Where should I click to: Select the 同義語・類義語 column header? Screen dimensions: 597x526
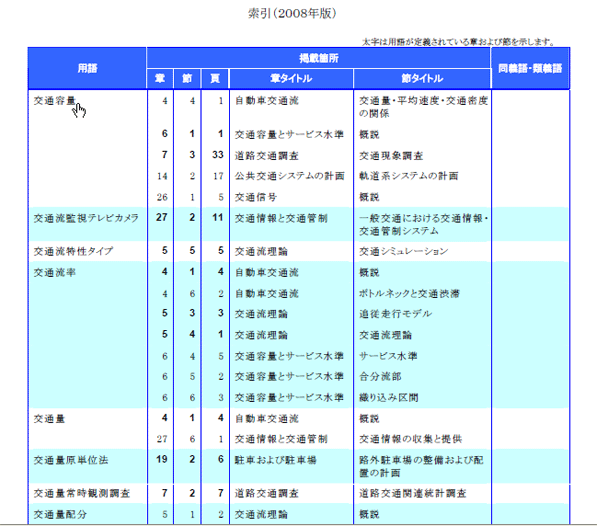click(530, 69)
